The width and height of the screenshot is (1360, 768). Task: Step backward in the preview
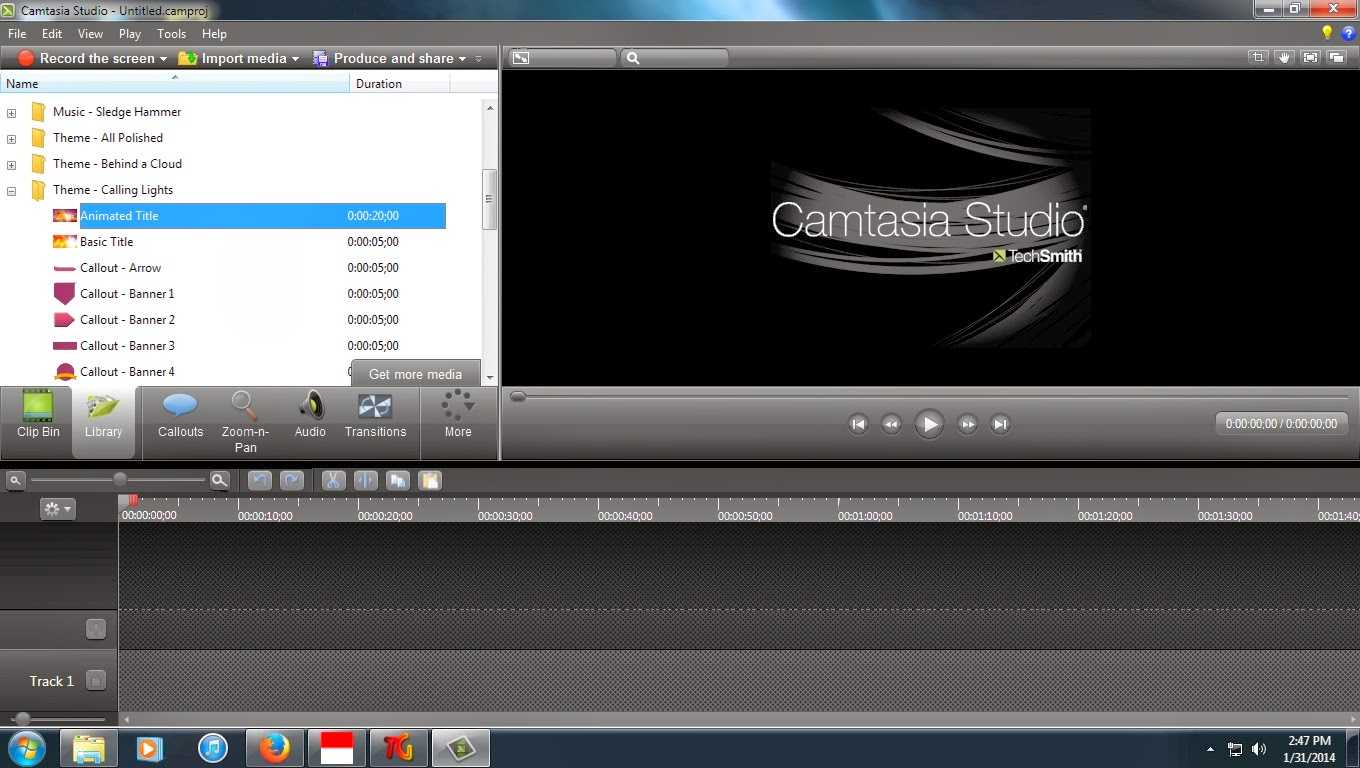pyautogui.click(x=891, y=424)
